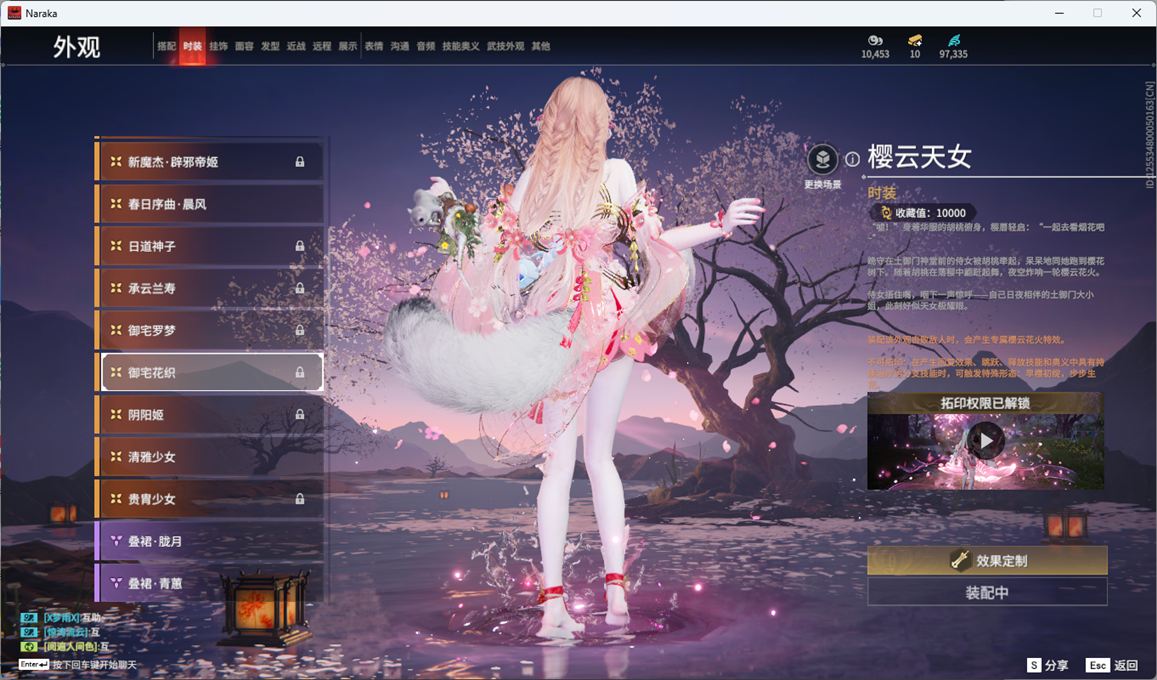Click the 装配中 equipped button
The height and width of the screenshot is (680, 1157).
(x=987, y=592)
